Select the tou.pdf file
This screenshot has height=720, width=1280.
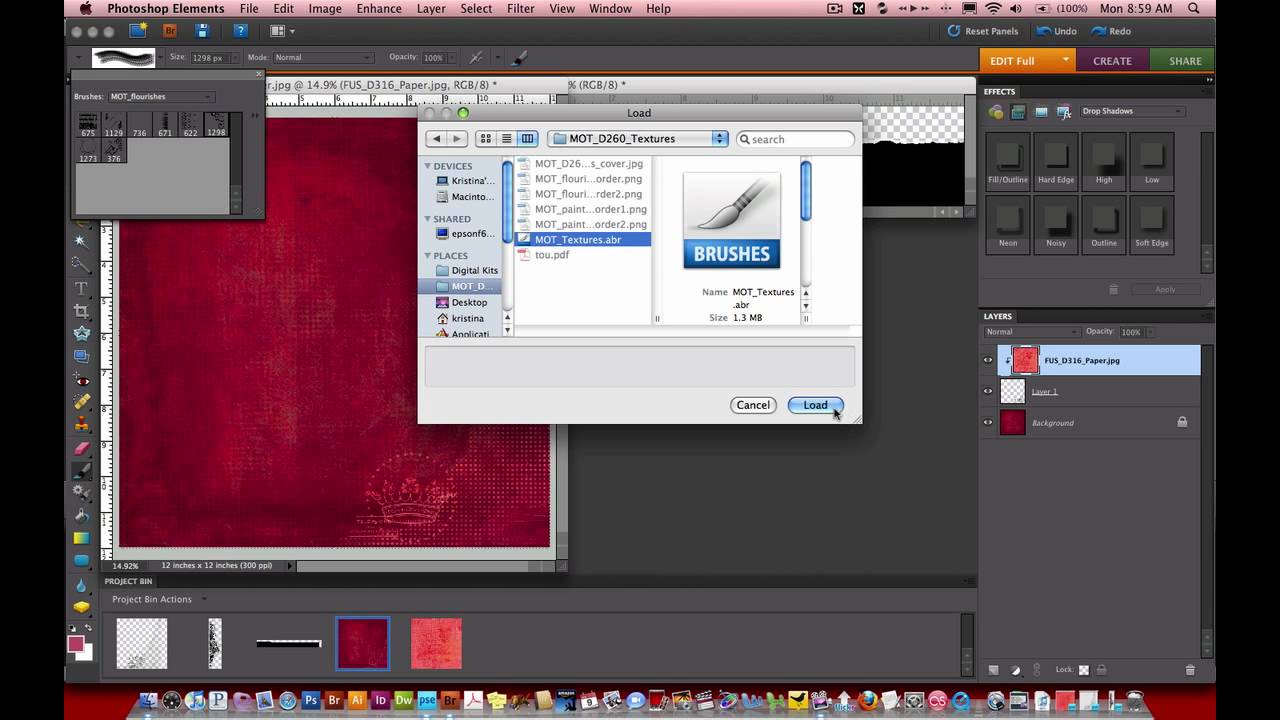[x=551, y=255]
